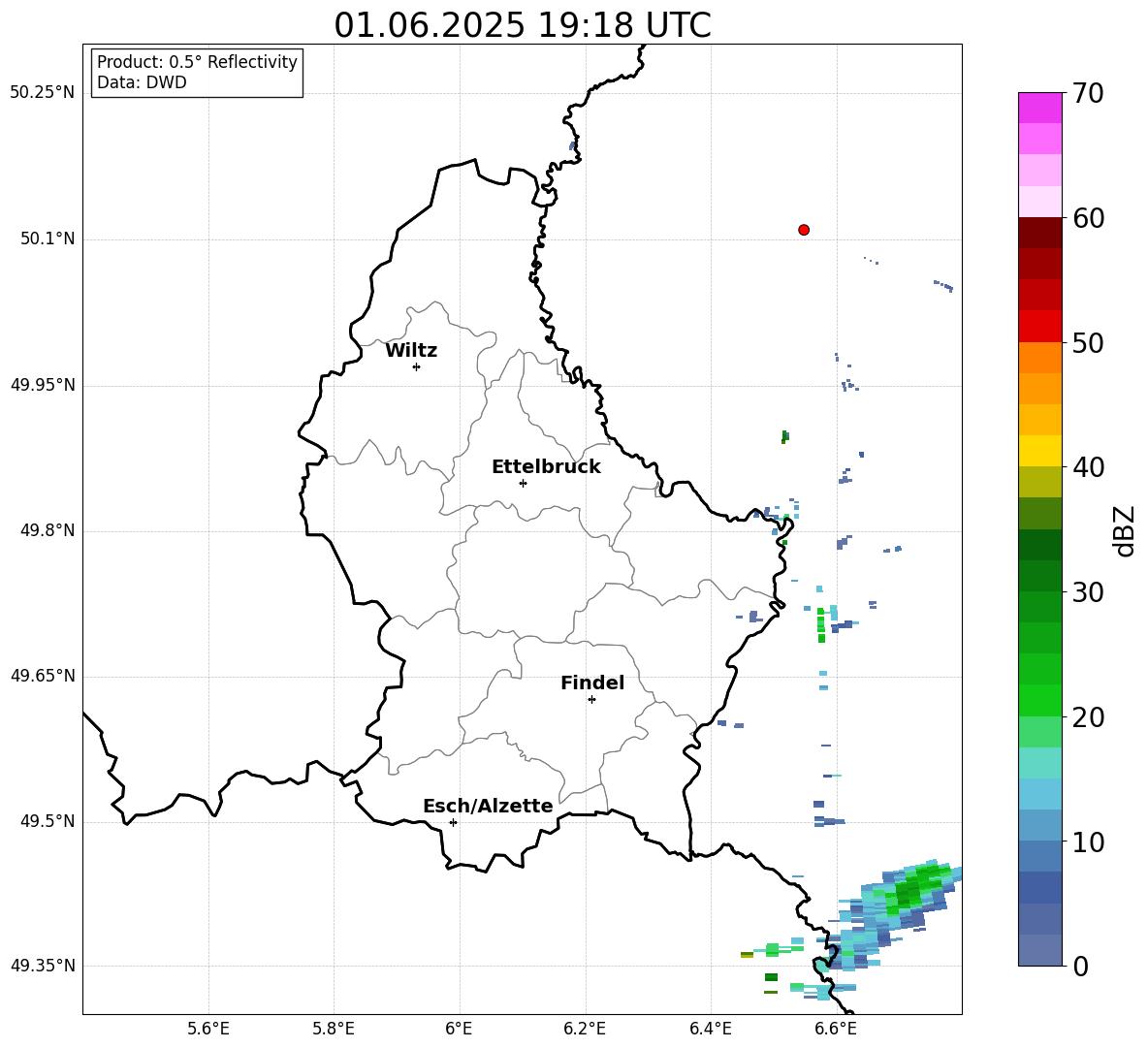Click the Findel station cross marker
Screen dimensions: 1148x1048
point(591,700)
